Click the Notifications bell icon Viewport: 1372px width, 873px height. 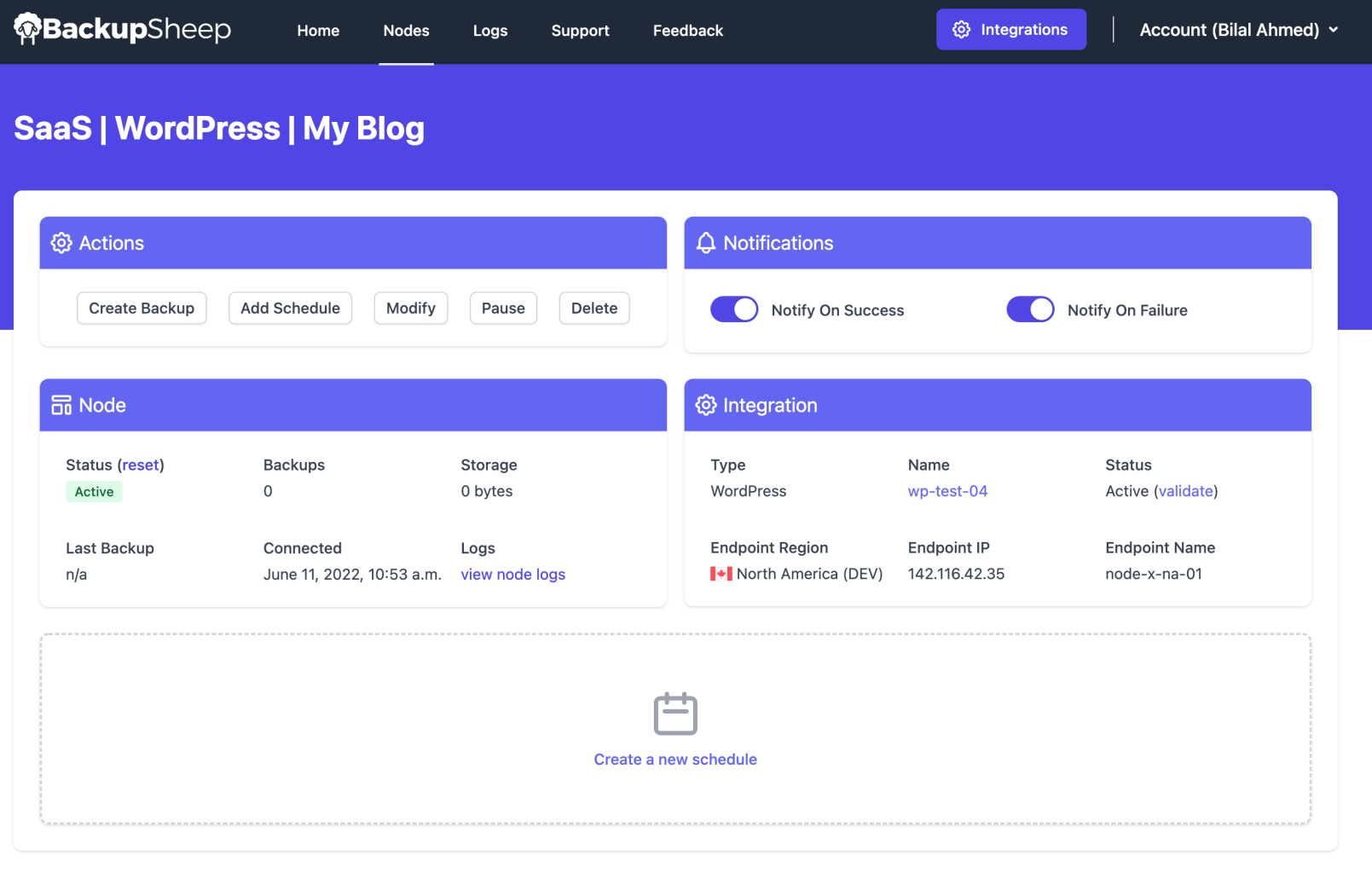pos(706,243)
